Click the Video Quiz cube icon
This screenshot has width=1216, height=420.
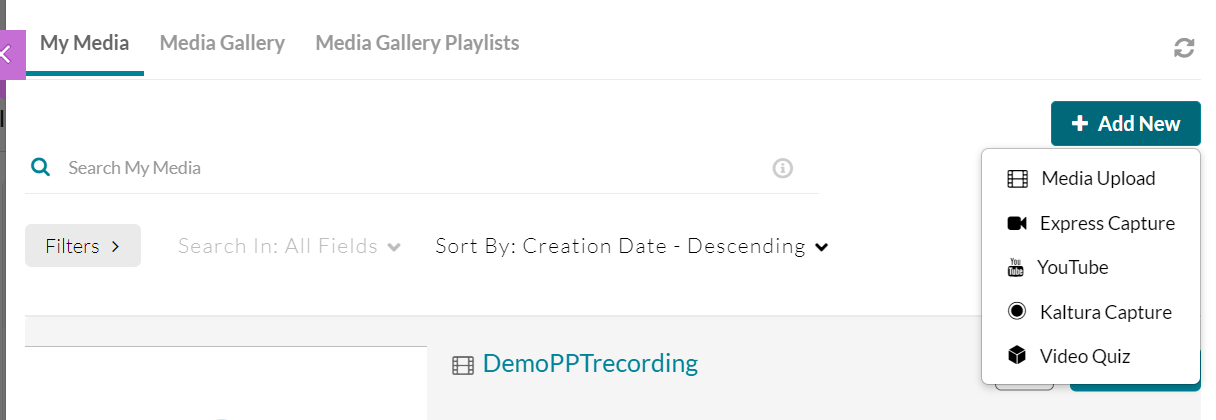pos(1017,356)
